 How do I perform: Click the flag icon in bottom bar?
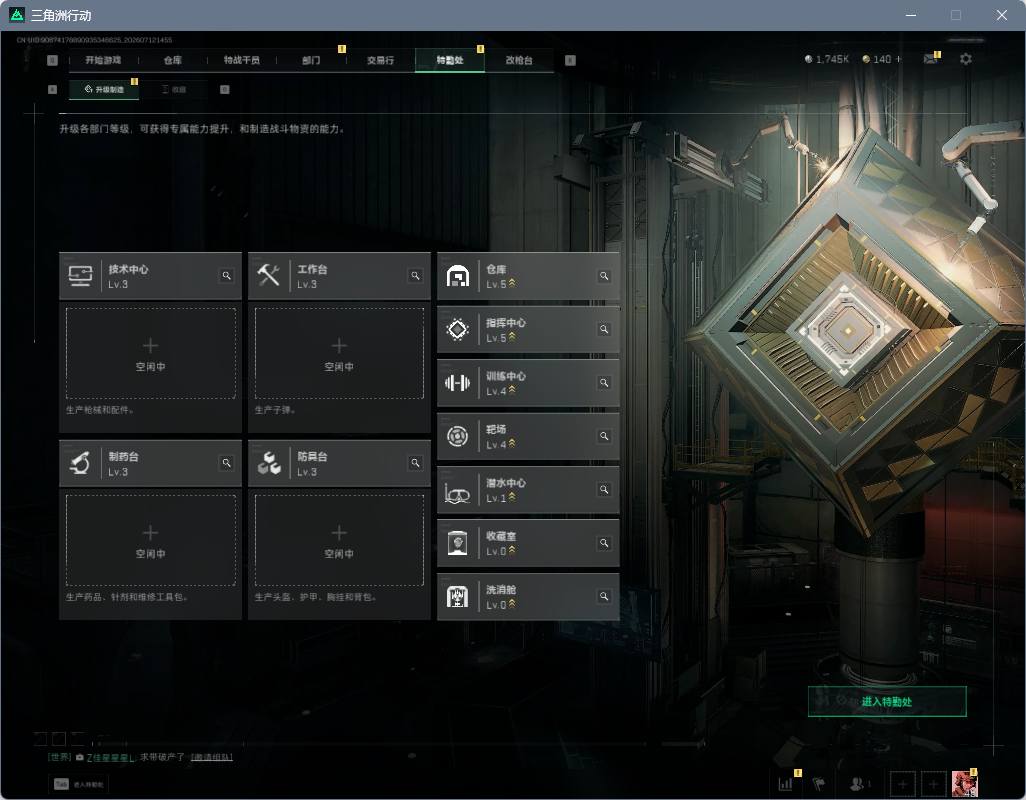(818, 783)
